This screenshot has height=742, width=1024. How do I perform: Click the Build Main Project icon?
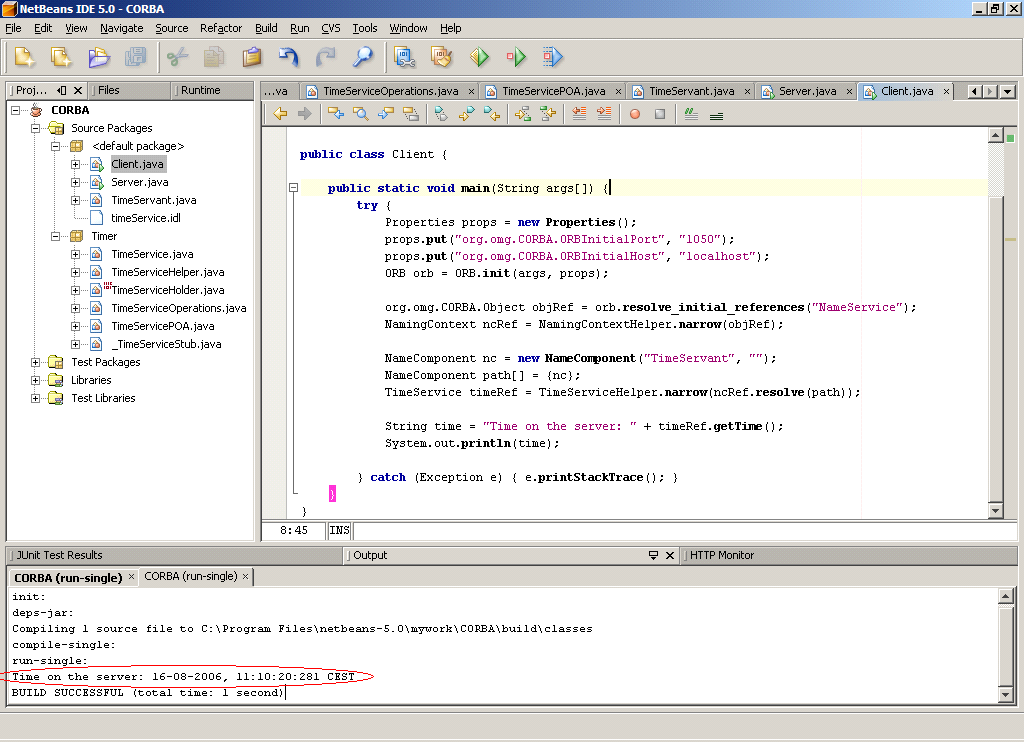(x=404, y=57)
